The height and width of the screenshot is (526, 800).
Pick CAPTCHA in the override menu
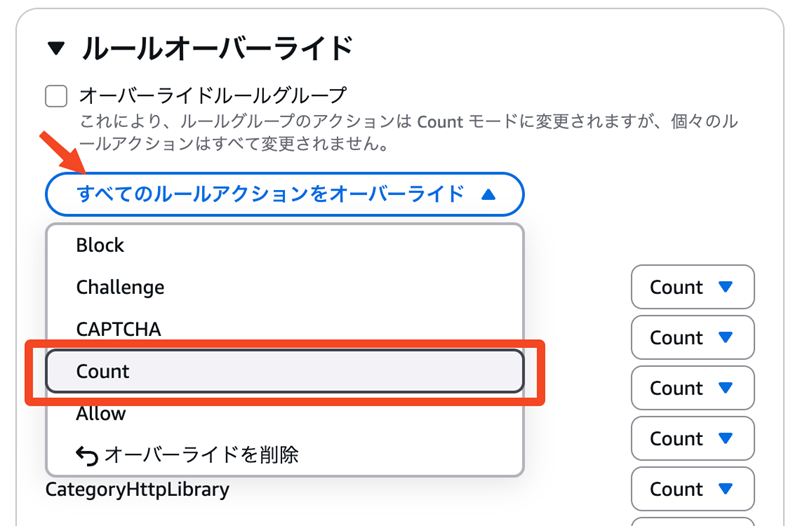(x=118, y=329)
